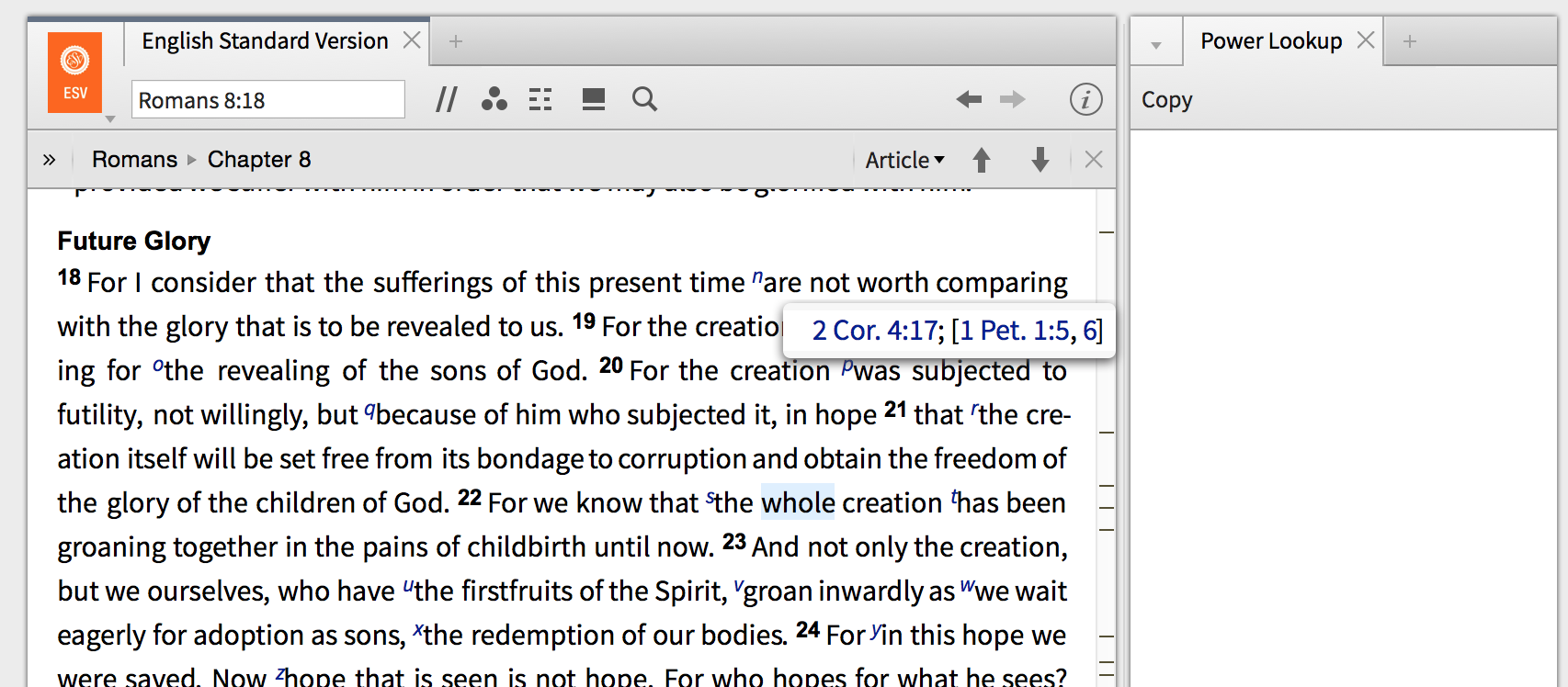
Task: Click footnote s before 'the whole creation'
Action: coord(710,498)
